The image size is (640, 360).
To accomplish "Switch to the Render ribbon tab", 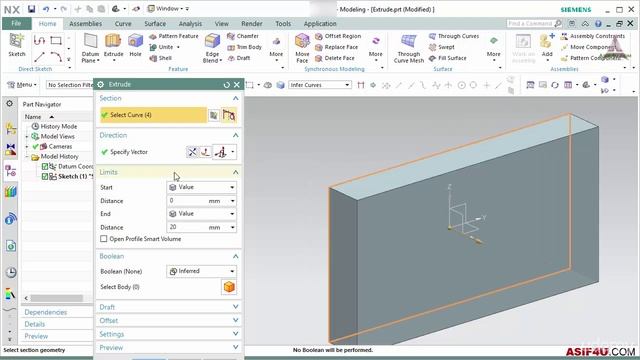I will pyautogui.click(x=251, y=24).
